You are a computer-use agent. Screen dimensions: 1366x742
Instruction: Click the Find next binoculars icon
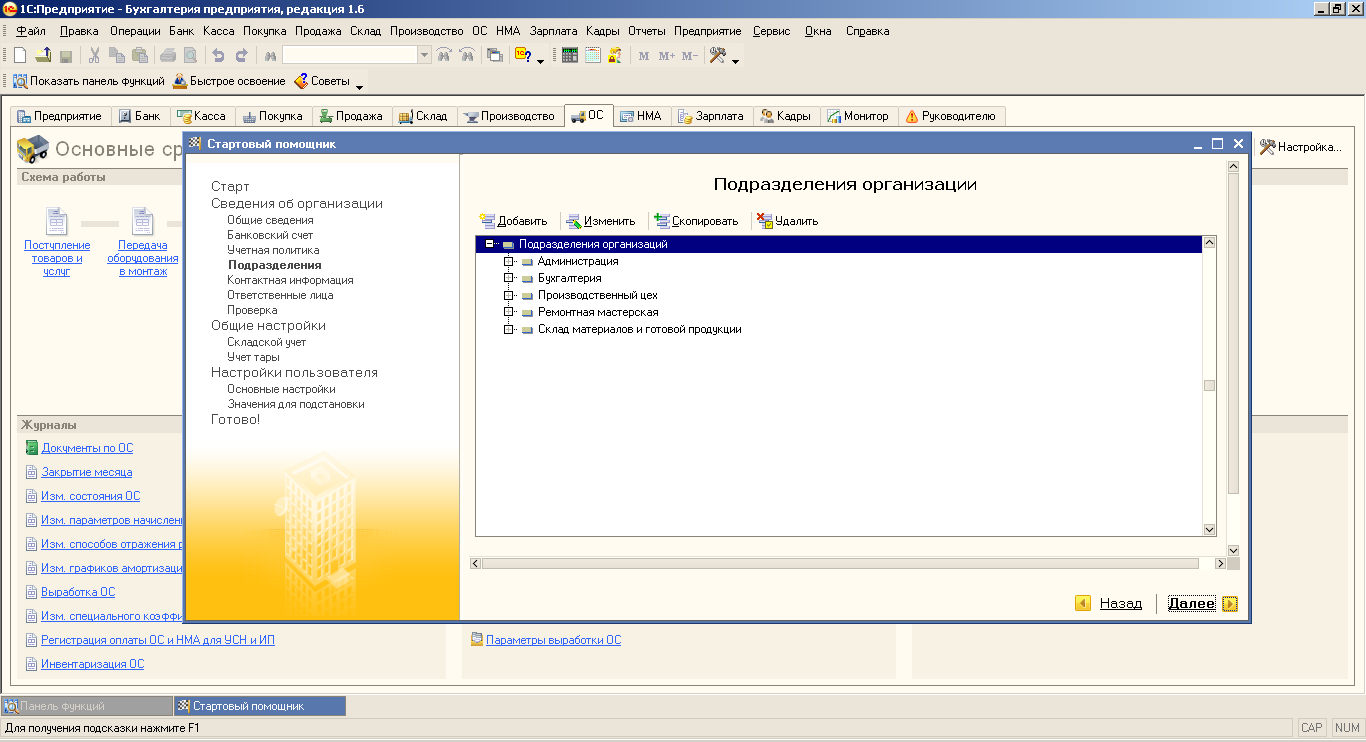point(466,56)
